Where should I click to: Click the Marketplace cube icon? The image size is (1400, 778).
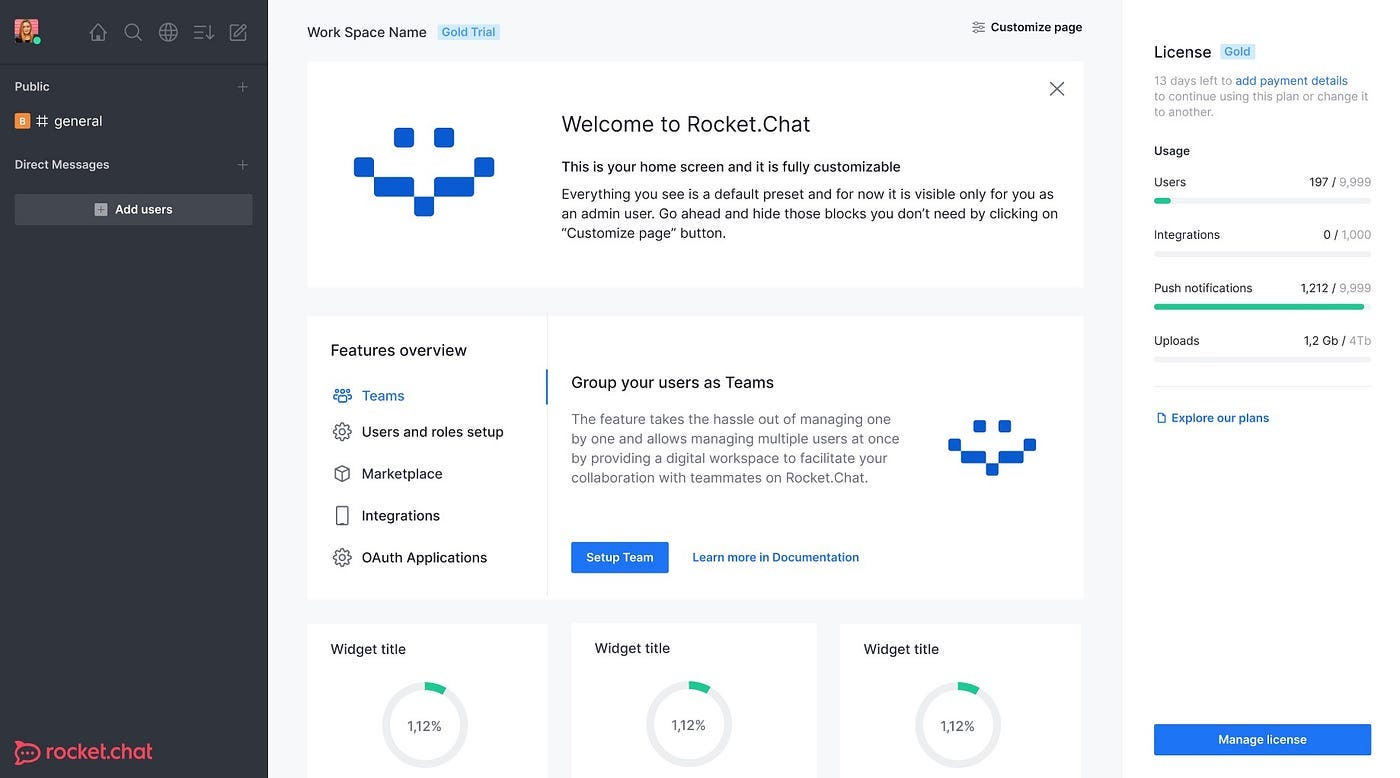pos(342,474)
